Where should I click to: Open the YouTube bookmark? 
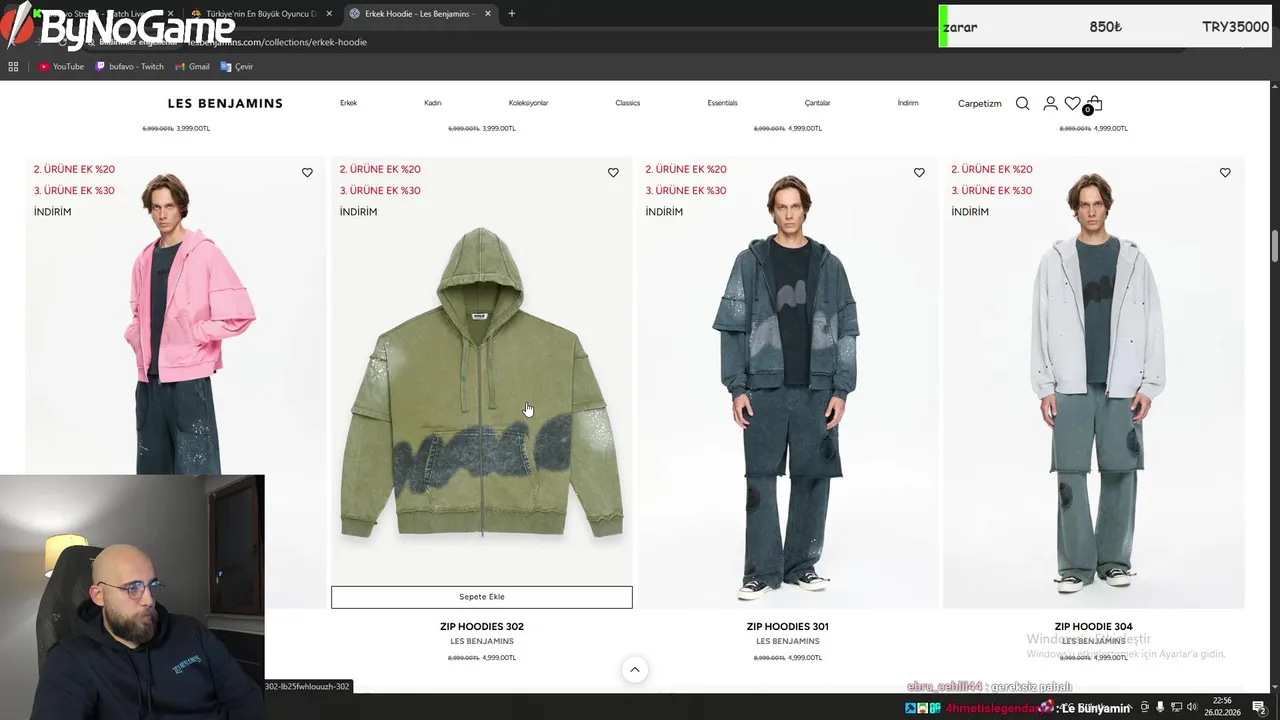point(61,67)
